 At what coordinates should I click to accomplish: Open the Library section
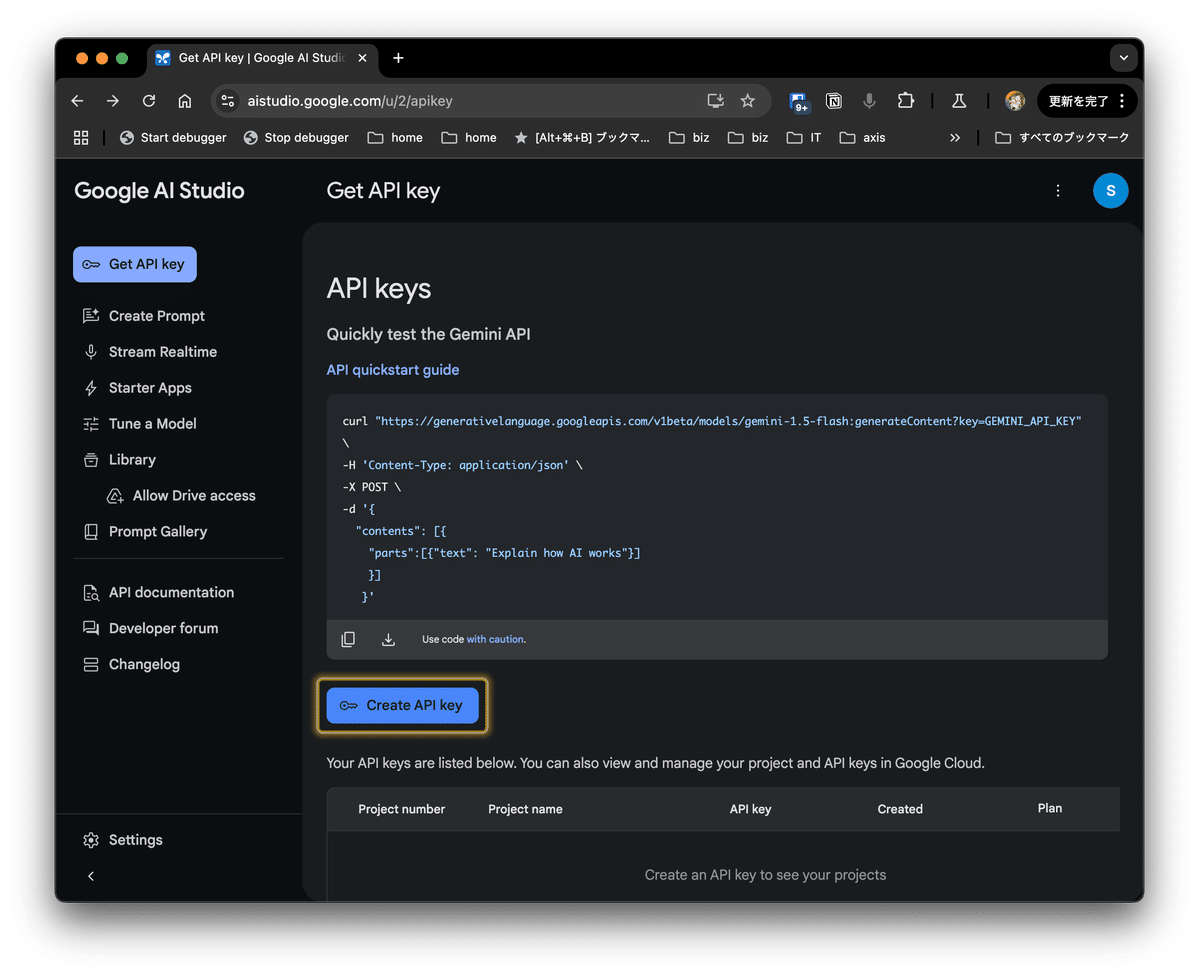pos(119,460)
